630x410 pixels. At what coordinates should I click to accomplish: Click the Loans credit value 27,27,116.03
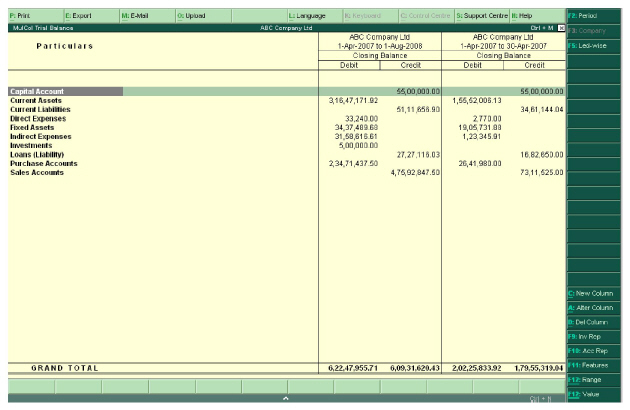click(418, 155)
